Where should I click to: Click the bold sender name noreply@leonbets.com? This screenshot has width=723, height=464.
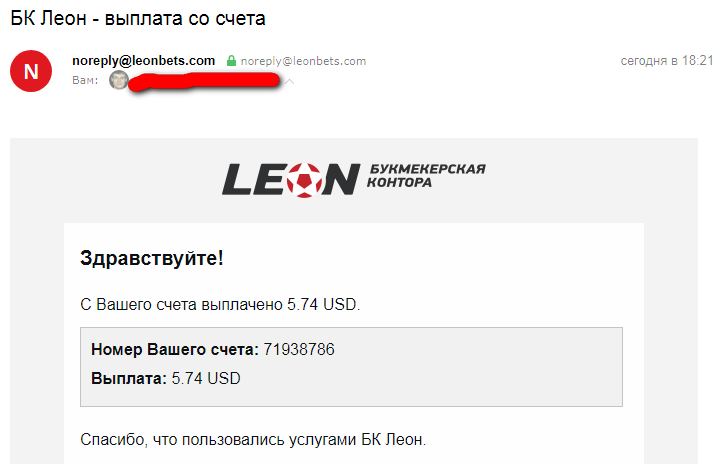[x=143, y=61]
